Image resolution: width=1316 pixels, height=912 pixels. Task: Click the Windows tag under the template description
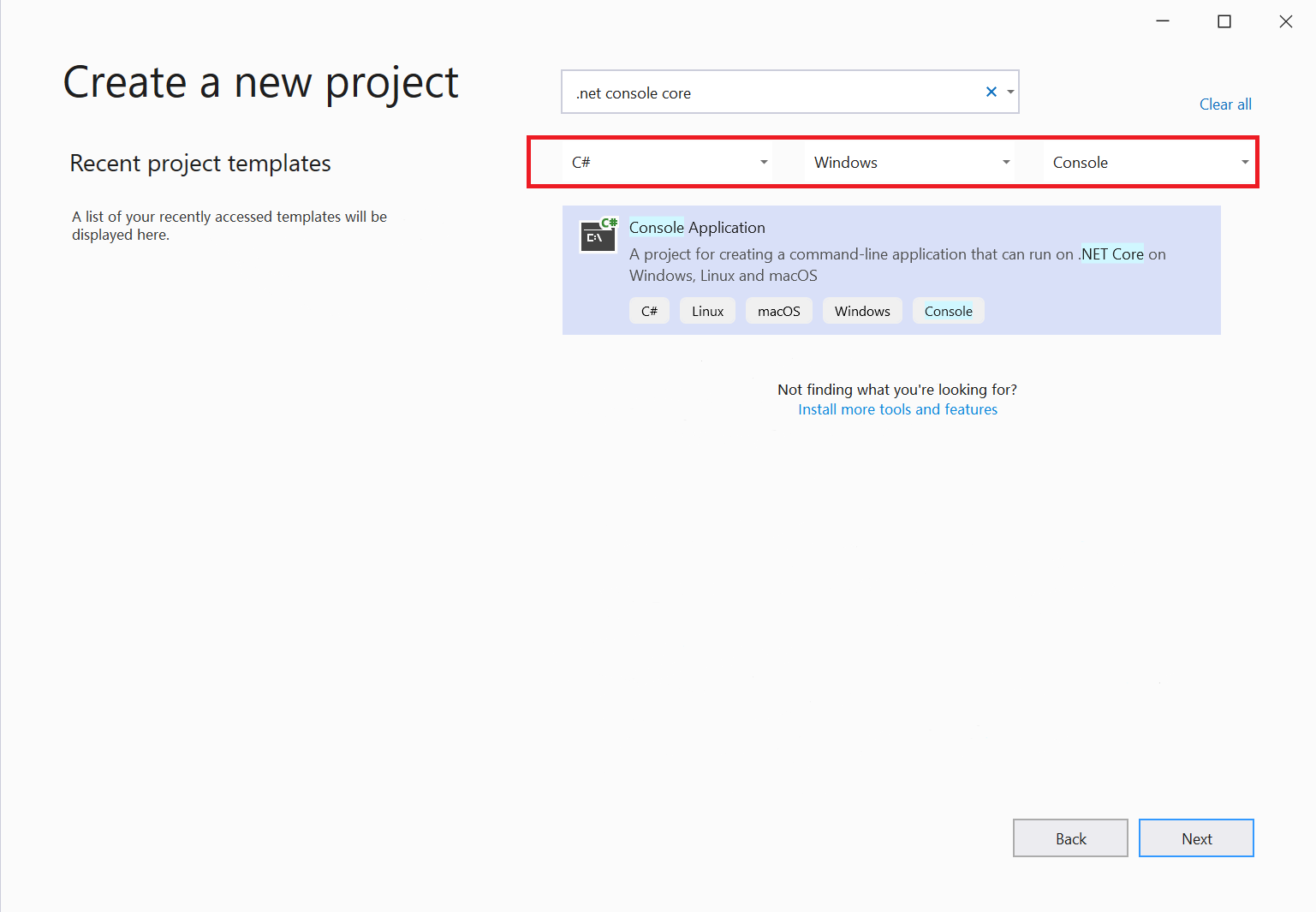click(862, 310)
